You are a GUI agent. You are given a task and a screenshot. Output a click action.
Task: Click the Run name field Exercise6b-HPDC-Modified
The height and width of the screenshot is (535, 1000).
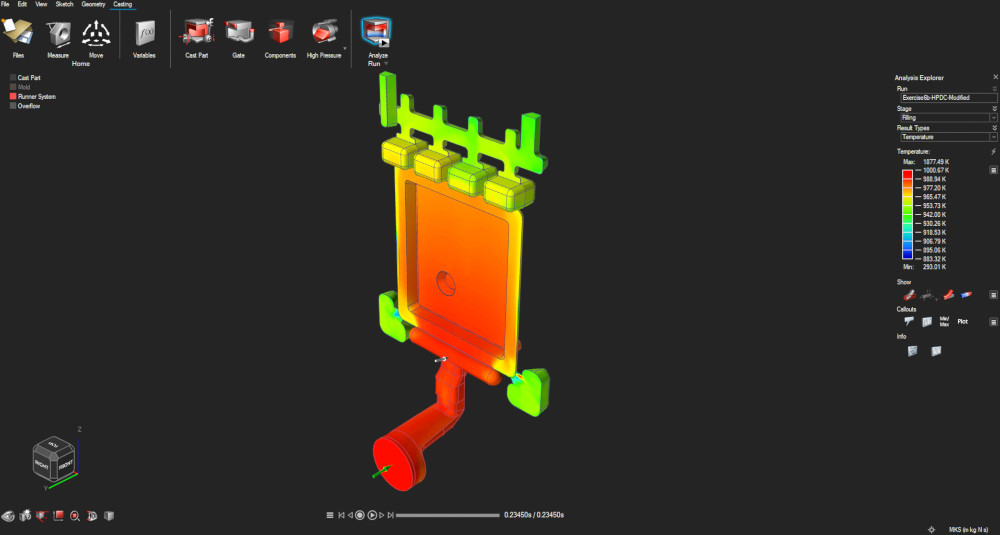point(949,98)
